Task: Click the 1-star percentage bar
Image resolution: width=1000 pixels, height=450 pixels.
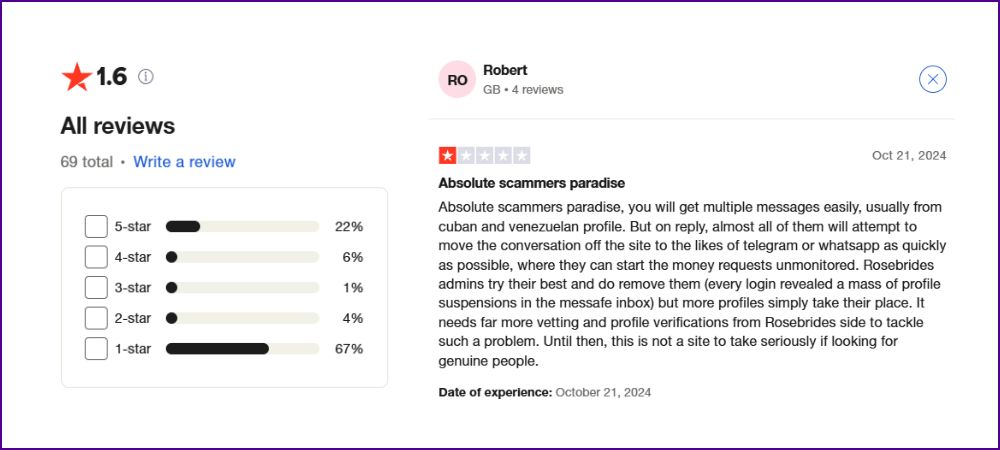Action: pyautogui.click(x=242, y=349)
